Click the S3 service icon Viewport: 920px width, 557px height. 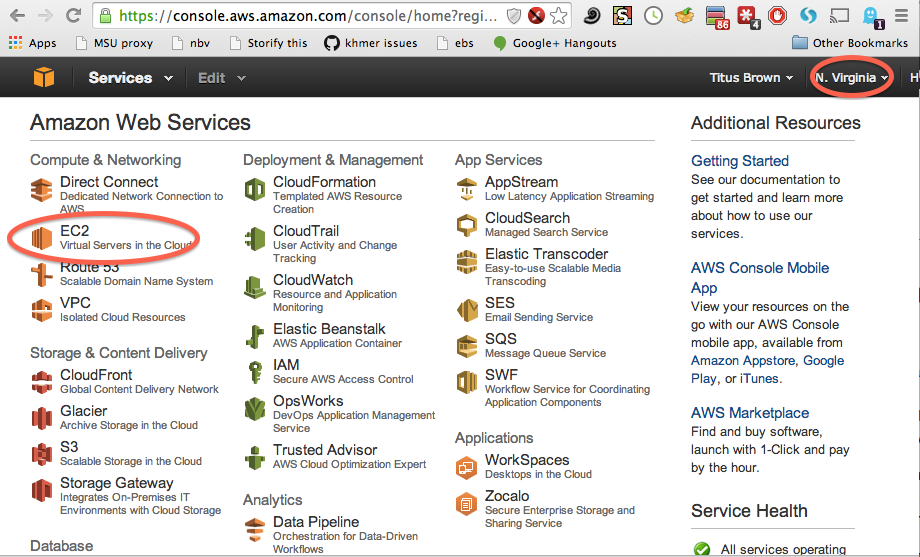pyautogui.click(x=42, y=455)
